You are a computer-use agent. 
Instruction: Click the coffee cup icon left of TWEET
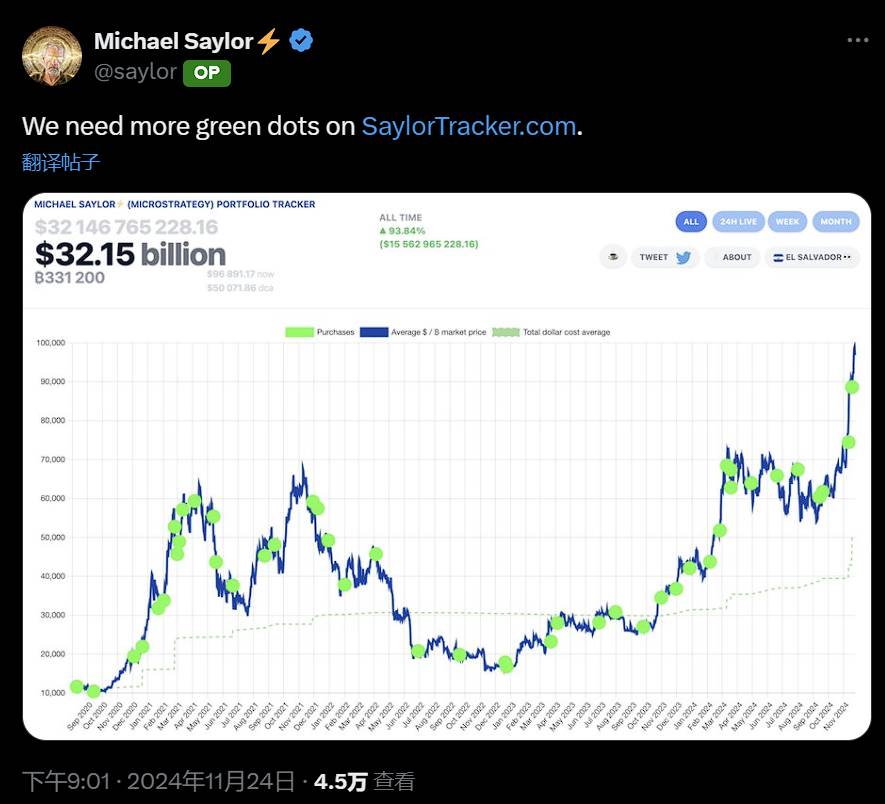(612, 257)
